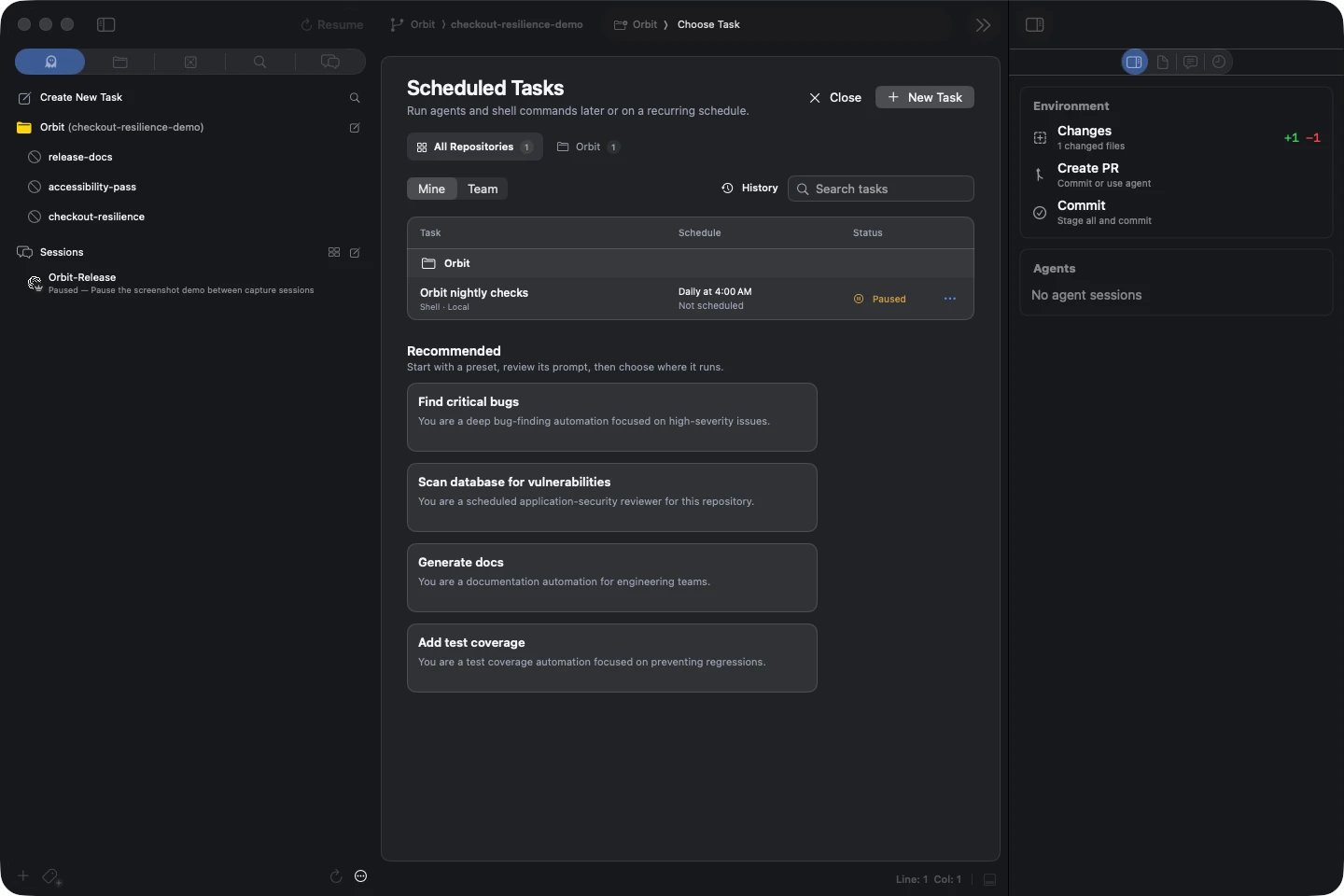The image size is (1344, 896).
Task: Choose the Add test coverage preset
Action: point(612,658)
